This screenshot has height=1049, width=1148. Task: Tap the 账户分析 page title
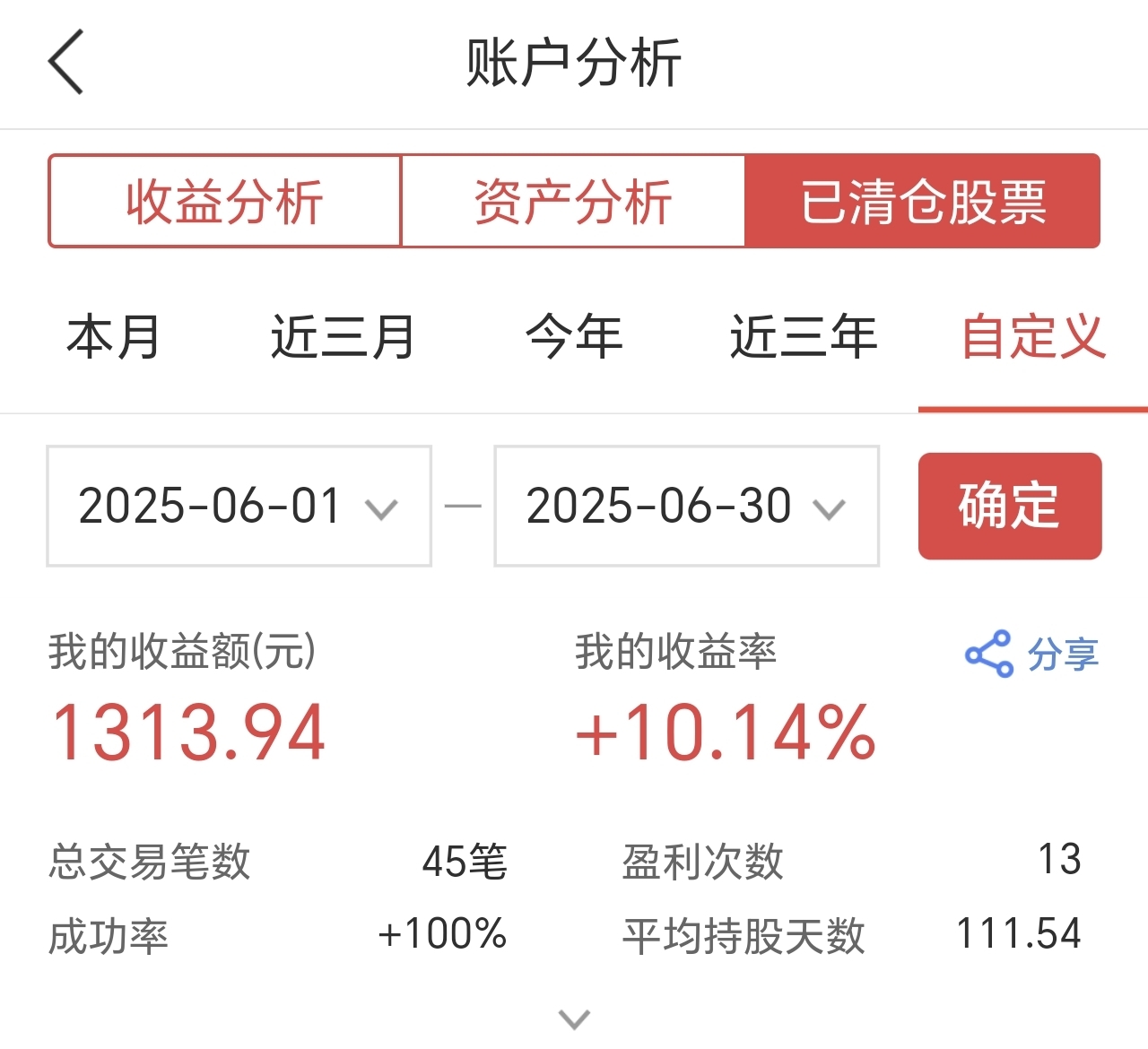tap(574, 63)
